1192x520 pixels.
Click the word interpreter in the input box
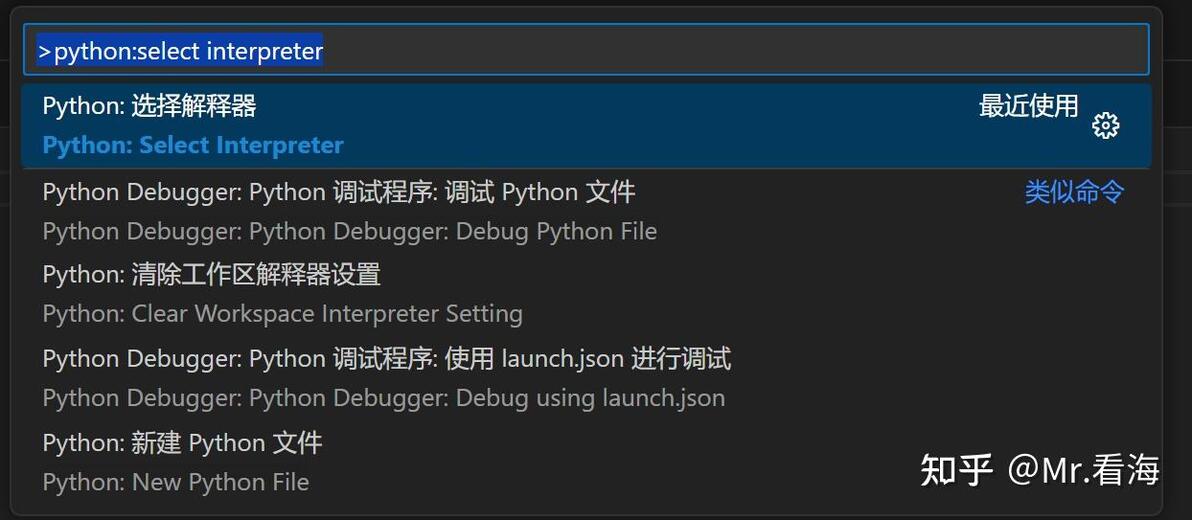(265, 52)
